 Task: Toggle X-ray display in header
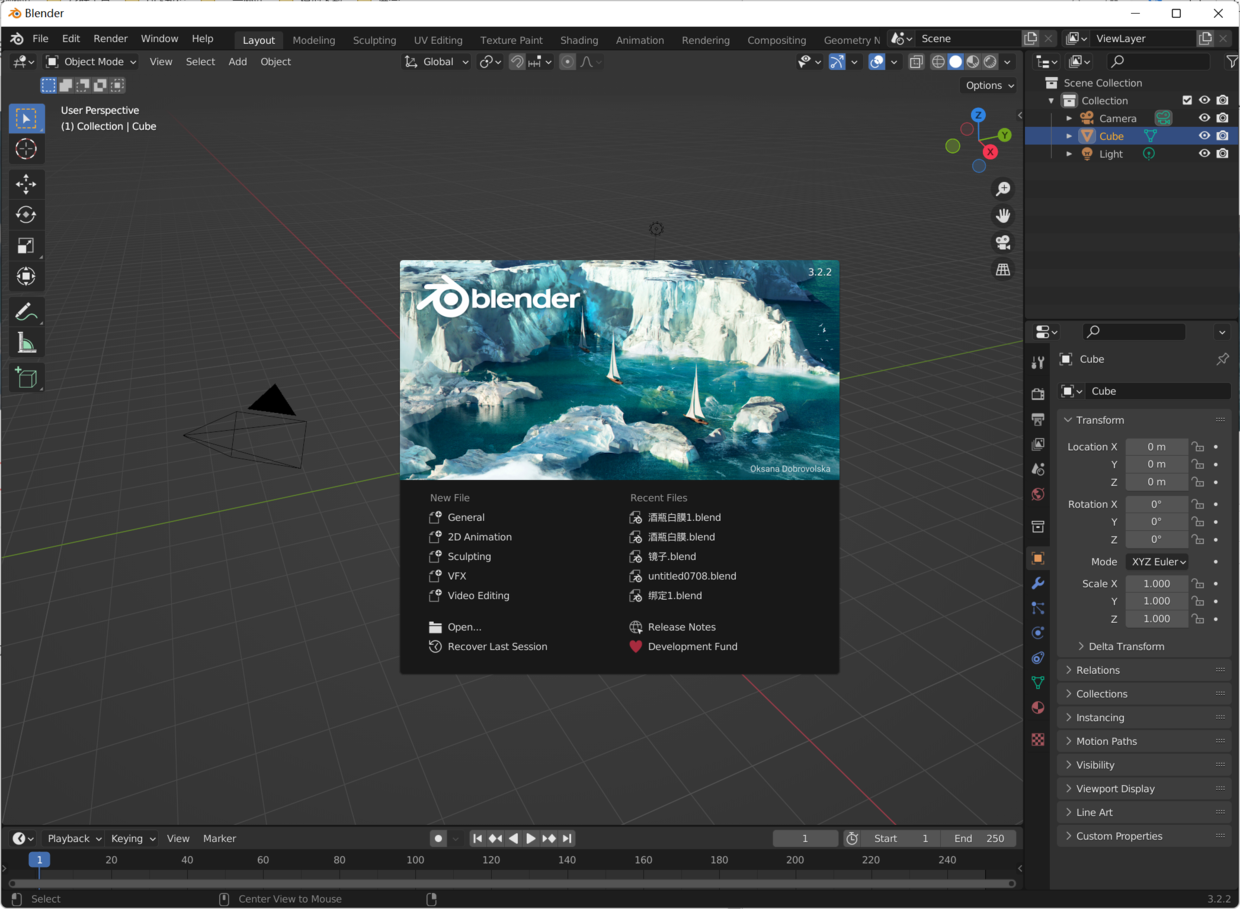pos(916,62)
